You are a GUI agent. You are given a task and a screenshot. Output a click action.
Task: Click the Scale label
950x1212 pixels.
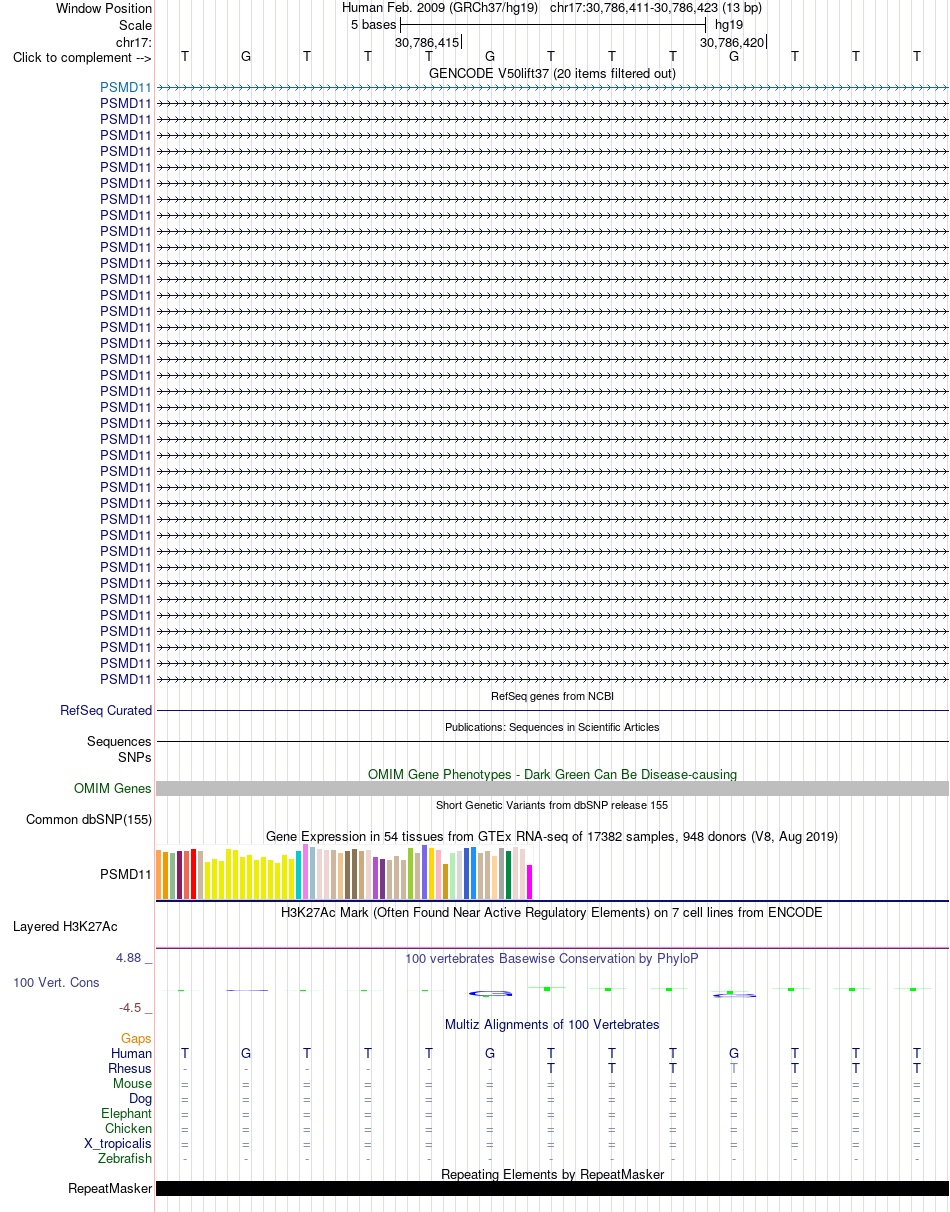coord(135,25)
